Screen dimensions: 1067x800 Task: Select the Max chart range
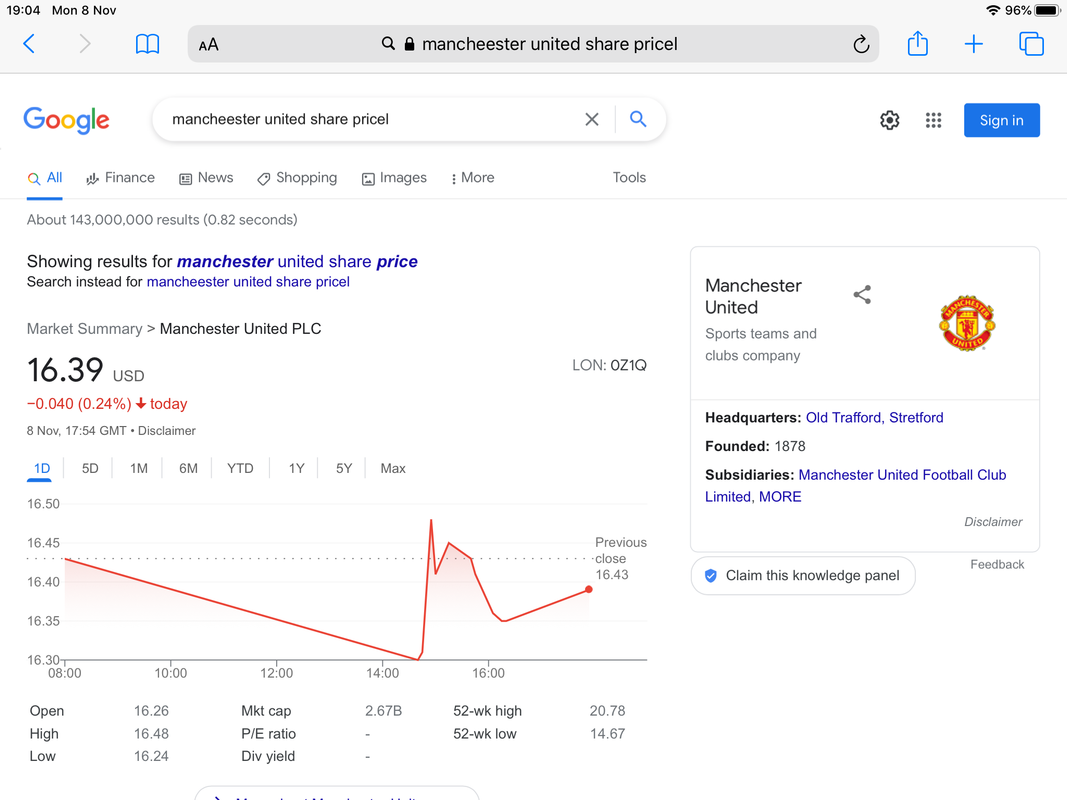coord(393,469)
